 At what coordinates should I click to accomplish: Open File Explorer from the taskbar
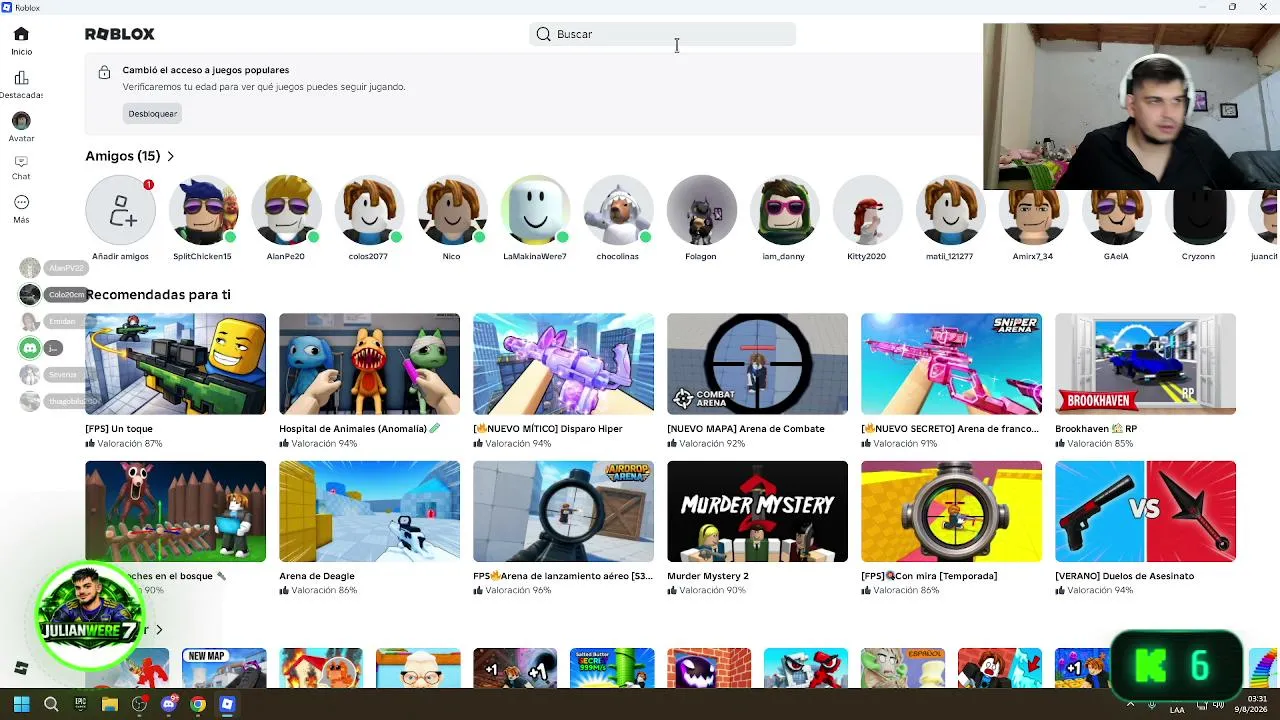click(x=110, y=704)
